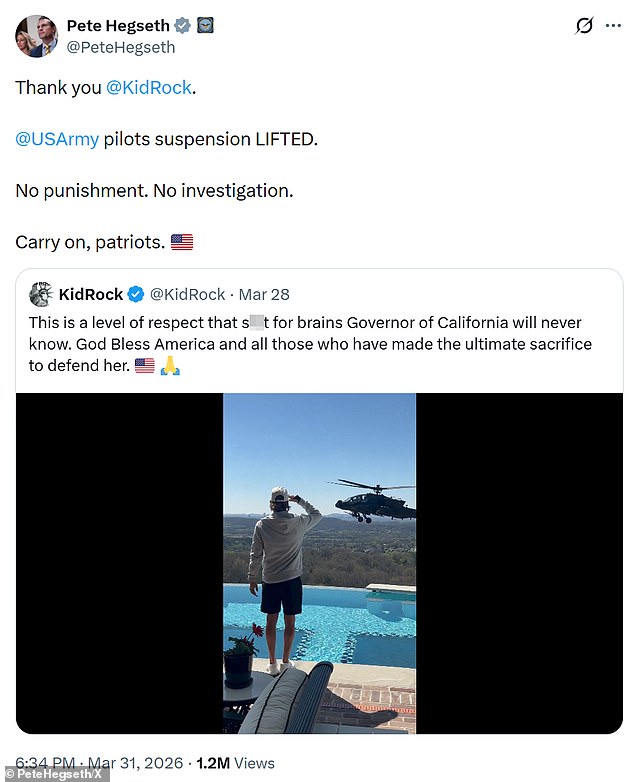Open the Mar 28 date of quoted post
Image resolution: width=634 pixels, height=782 pixels.
pos(265,294)
